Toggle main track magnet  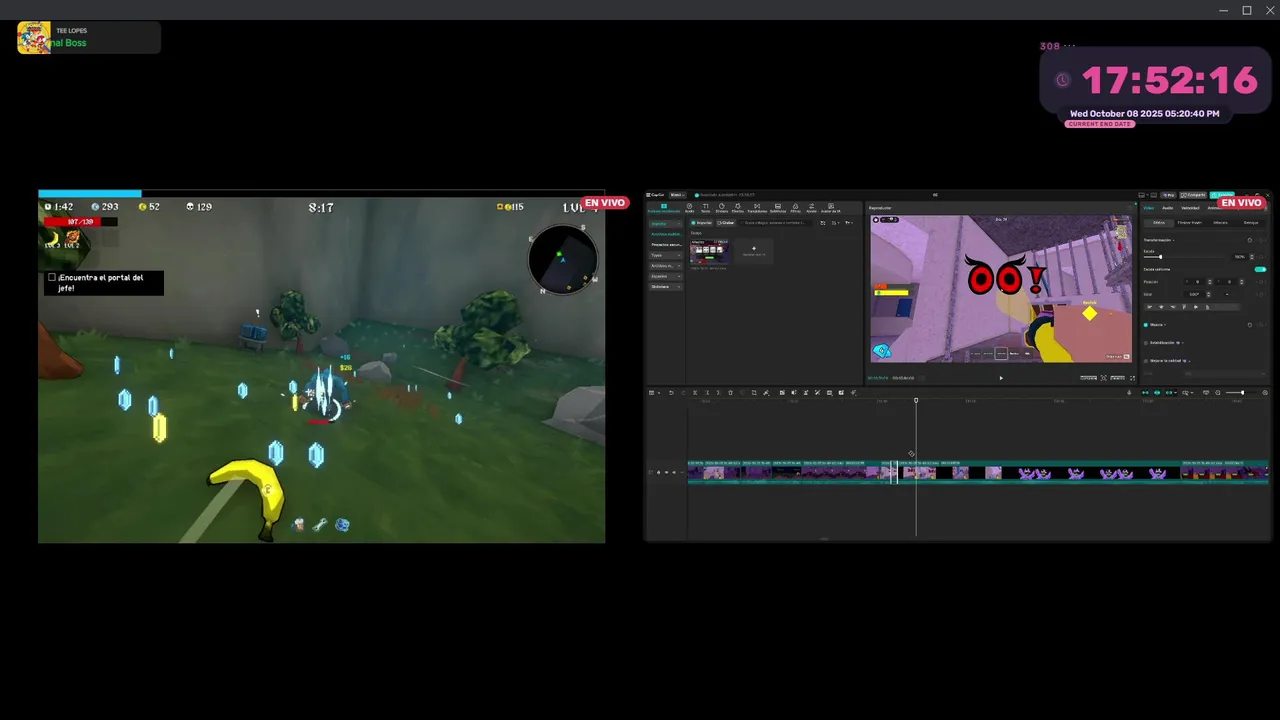tap(1145, 392)
